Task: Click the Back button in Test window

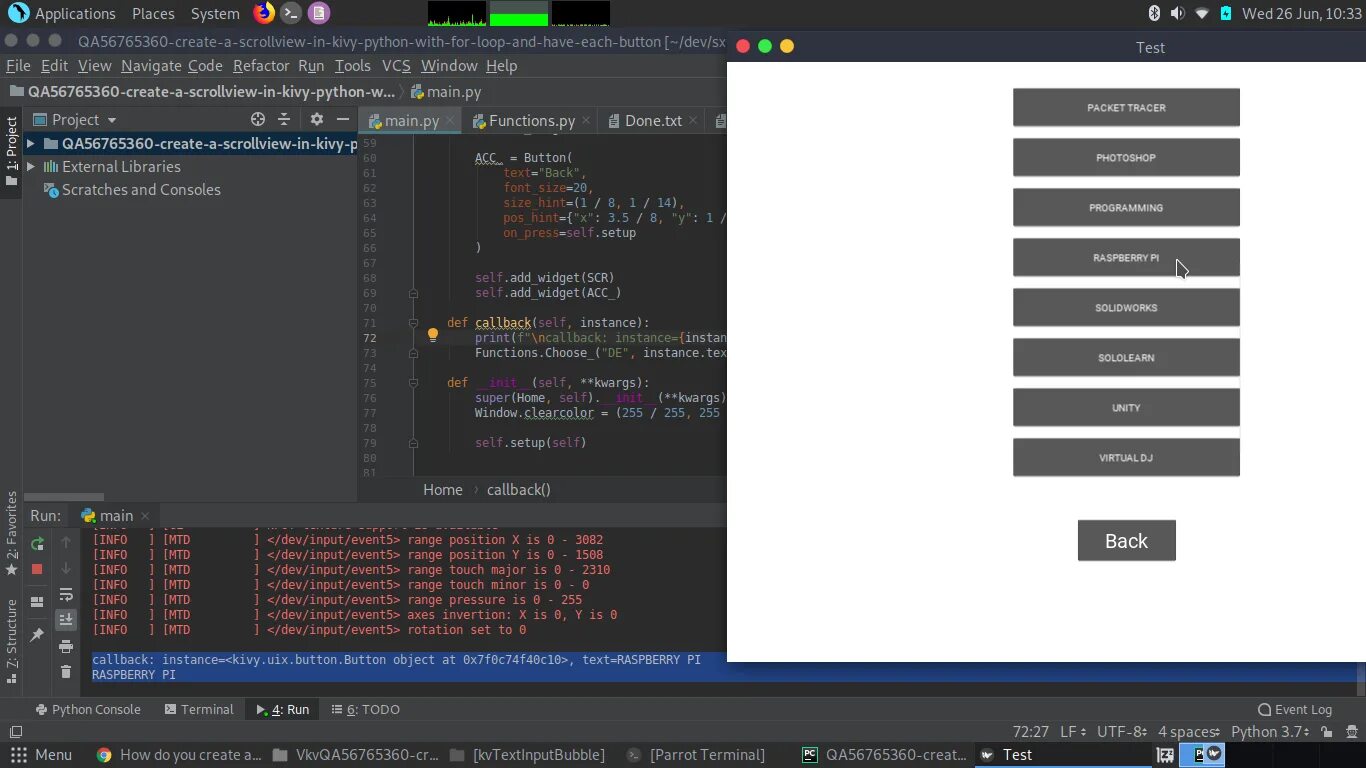Action: coord(1126,540)
